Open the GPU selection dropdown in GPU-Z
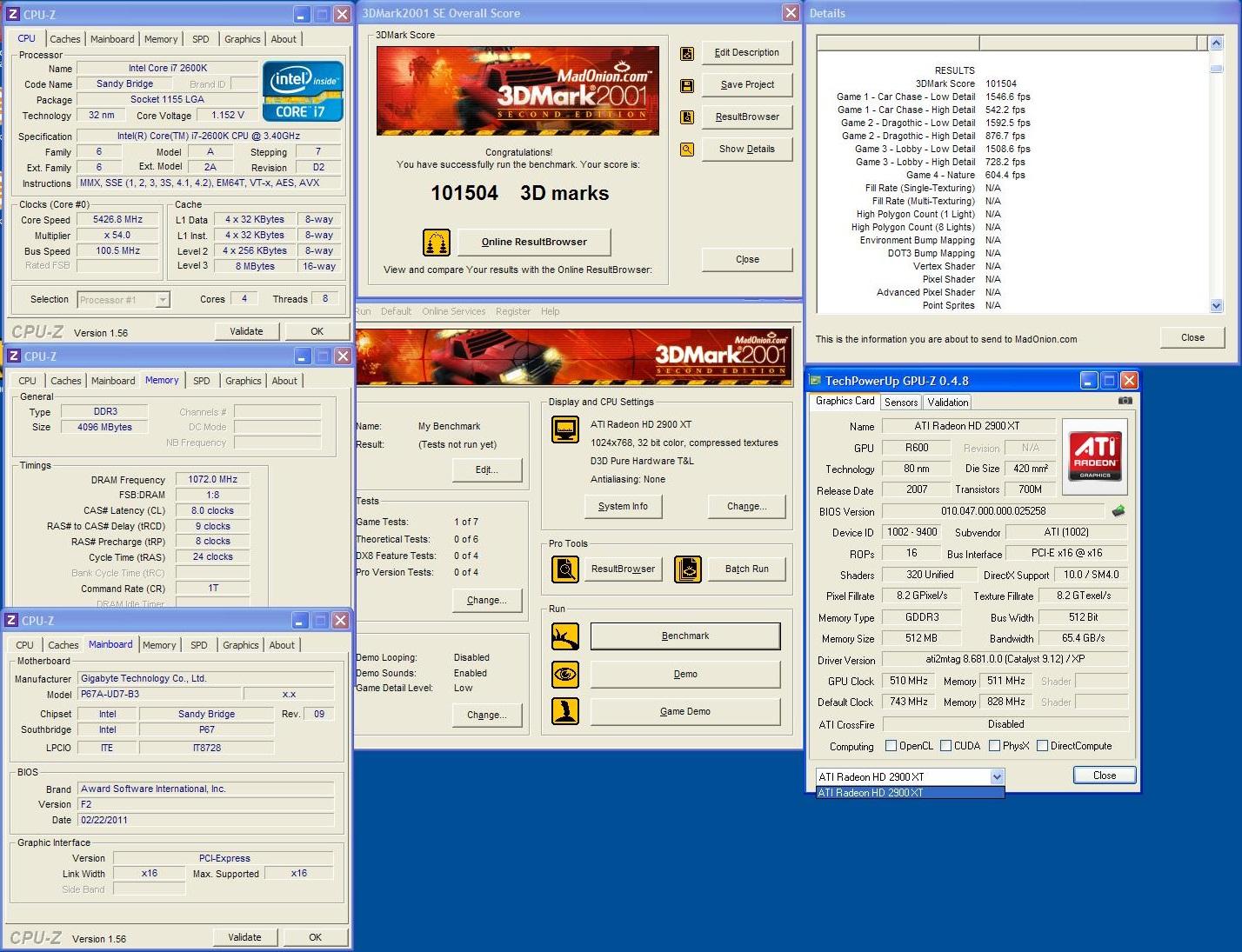This screenshot has width=1242, height=952. [x=997, y=776]
